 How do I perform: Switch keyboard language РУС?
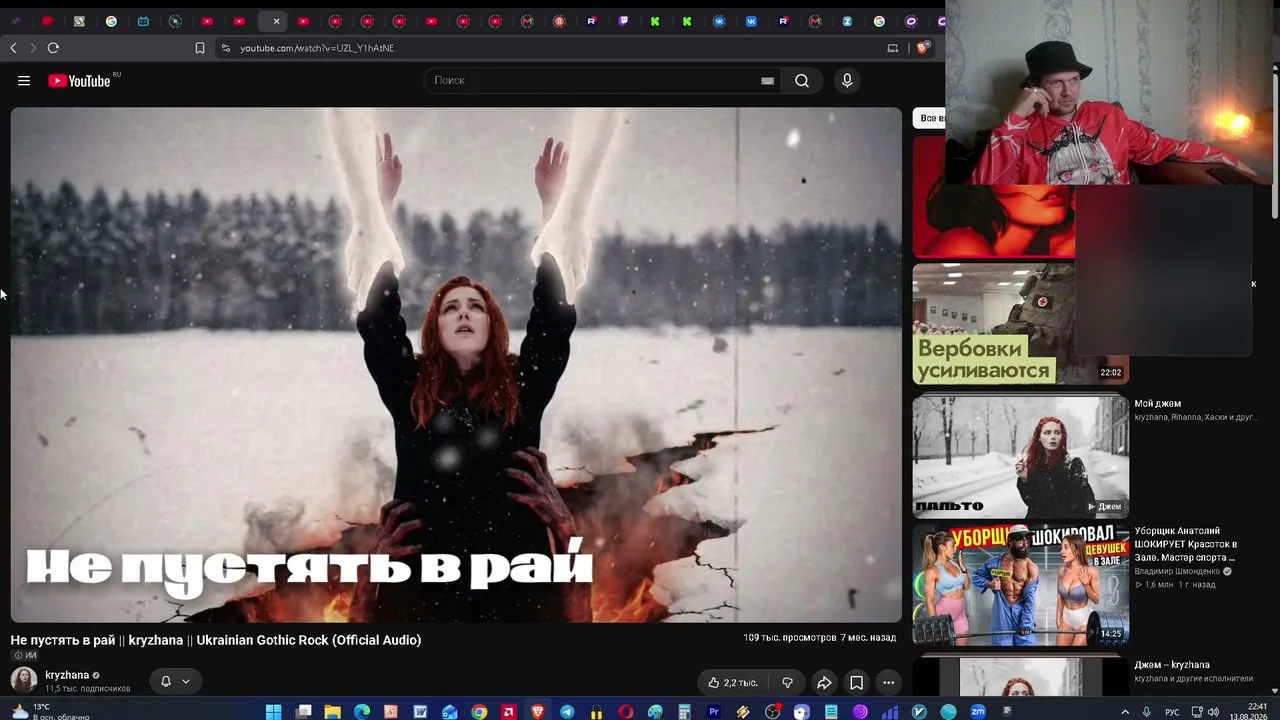(1172, 712)
